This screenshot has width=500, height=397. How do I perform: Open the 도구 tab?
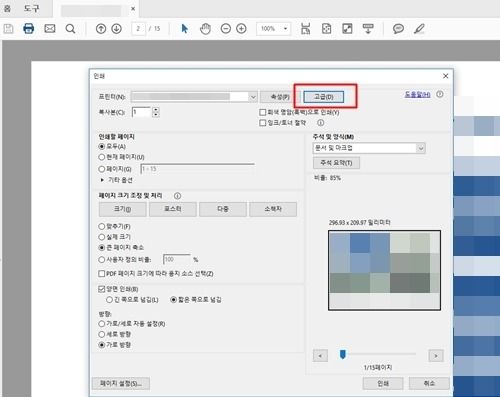coord(31,8)
